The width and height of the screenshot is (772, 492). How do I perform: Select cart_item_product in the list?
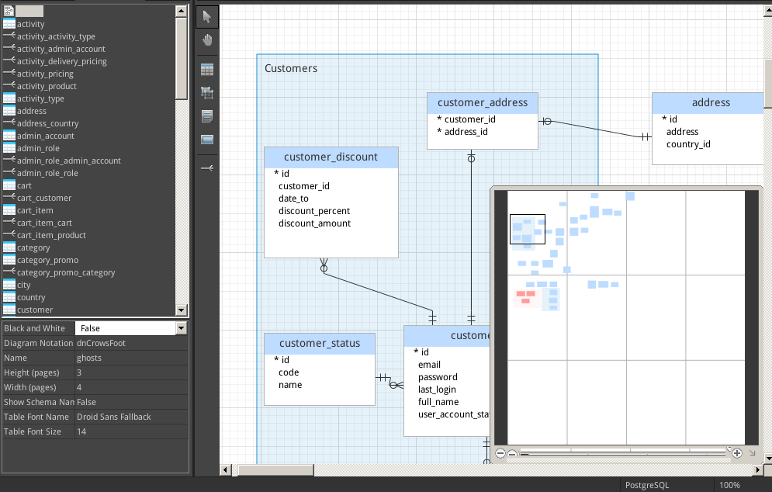click(51, 235)
